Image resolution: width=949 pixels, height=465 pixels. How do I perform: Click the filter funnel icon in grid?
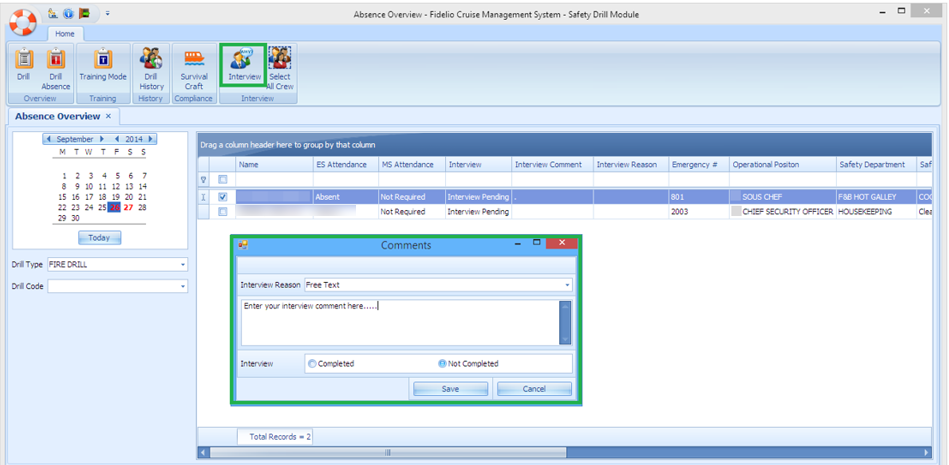203,179
